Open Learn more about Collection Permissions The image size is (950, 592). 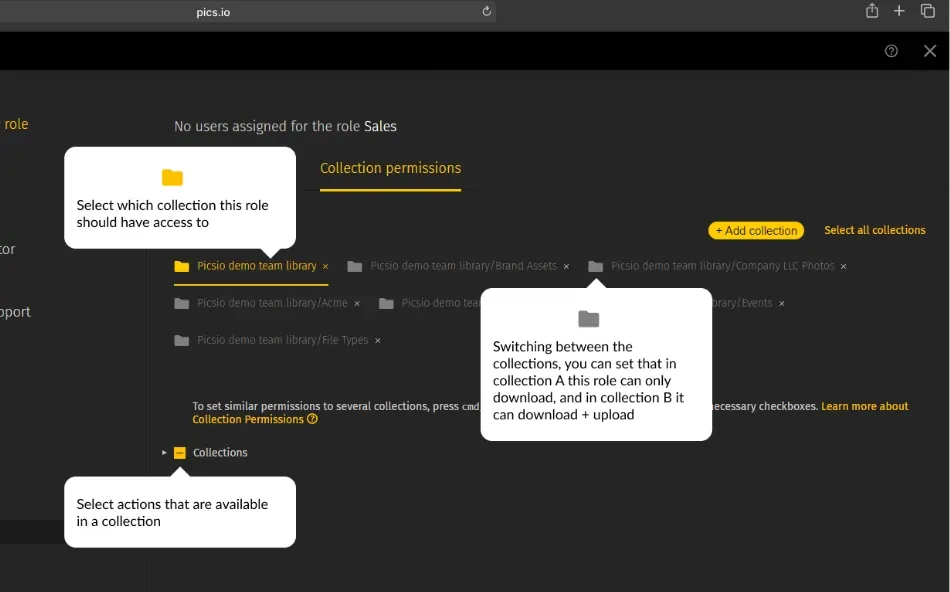coord(866,406)
